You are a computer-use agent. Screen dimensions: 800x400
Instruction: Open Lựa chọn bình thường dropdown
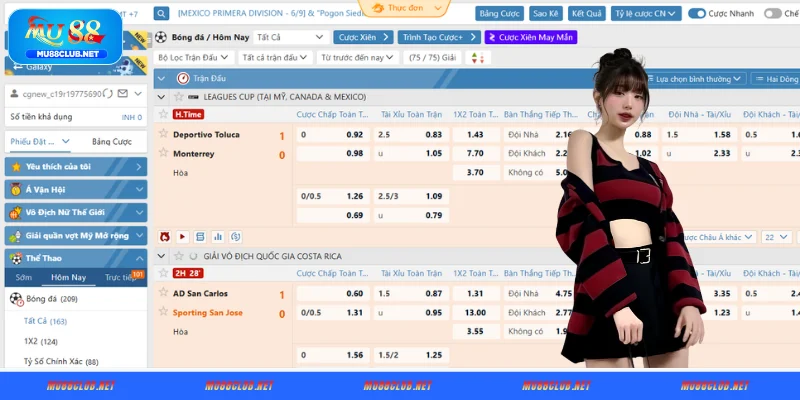(695, 79)
